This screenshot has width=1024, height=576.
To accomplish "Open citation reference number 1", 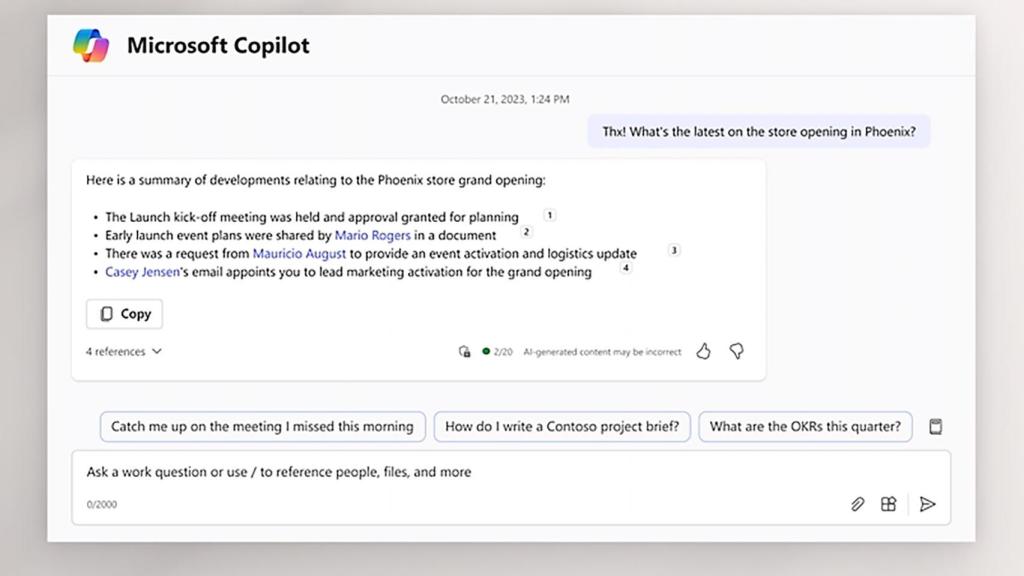I will pos(549,215).
